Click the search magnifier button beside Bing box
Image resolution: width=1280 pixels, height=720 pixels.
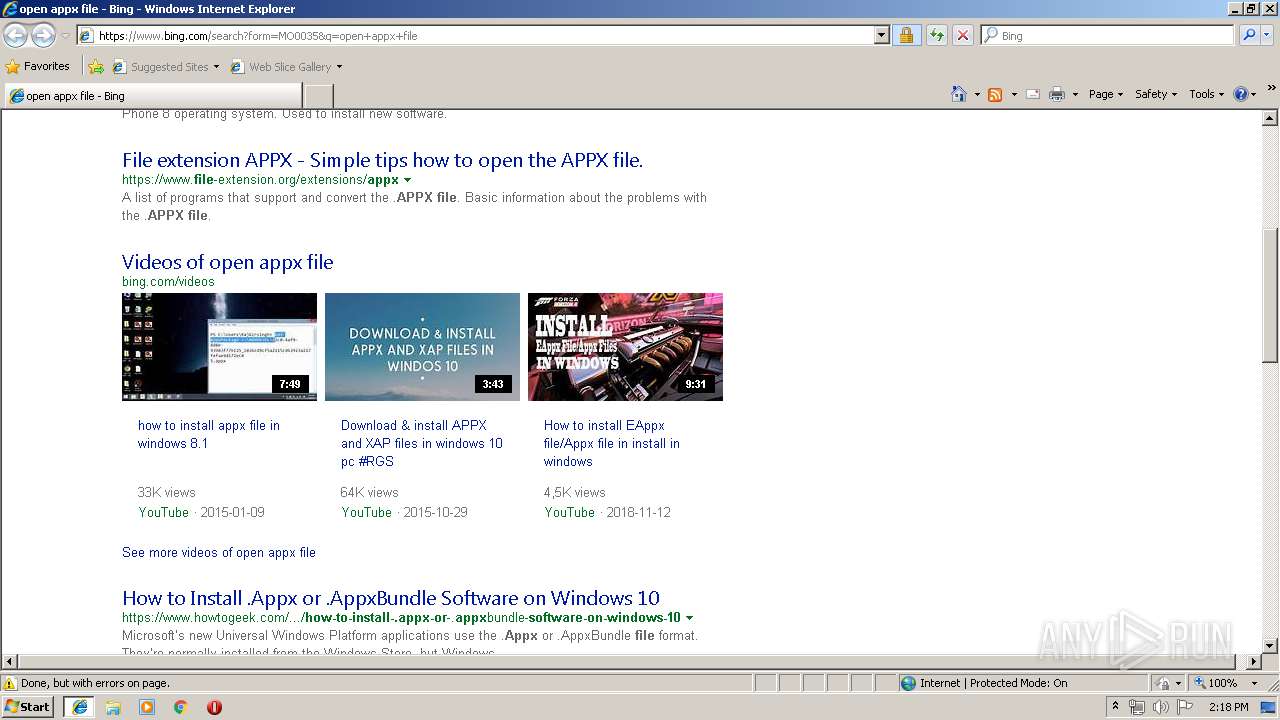(x=1248, y=35)
